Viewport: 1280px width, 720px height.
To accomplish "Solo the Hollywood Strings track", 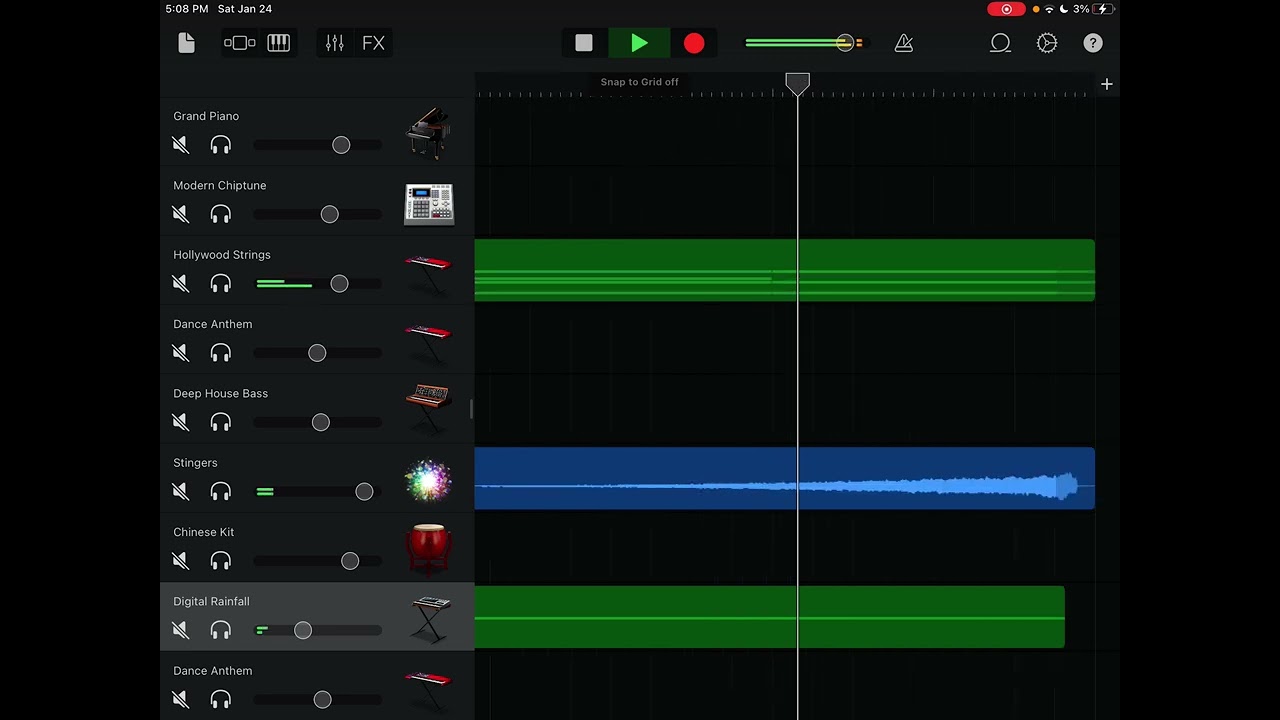I will click(221, 284).
